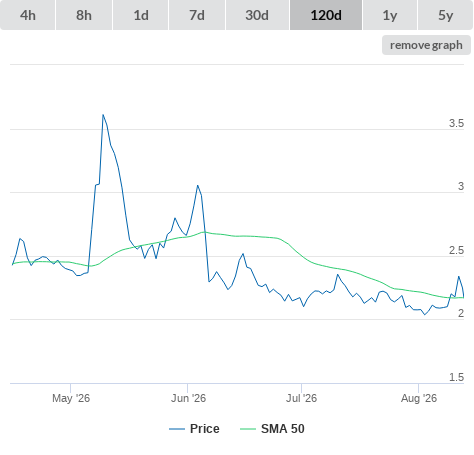The image size is (474, 455).
Task: Click the blue Price legend line marker
Action: [177, 429]
